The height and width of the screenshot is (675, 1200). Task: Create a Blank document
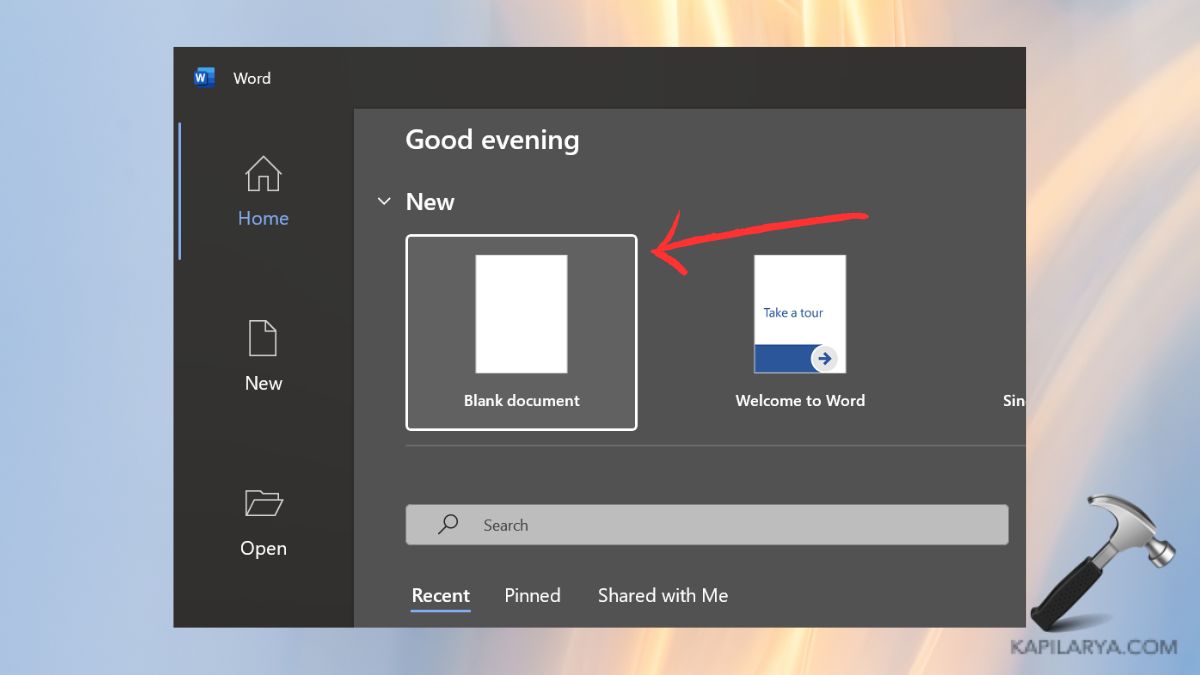[x=521, y=332]
